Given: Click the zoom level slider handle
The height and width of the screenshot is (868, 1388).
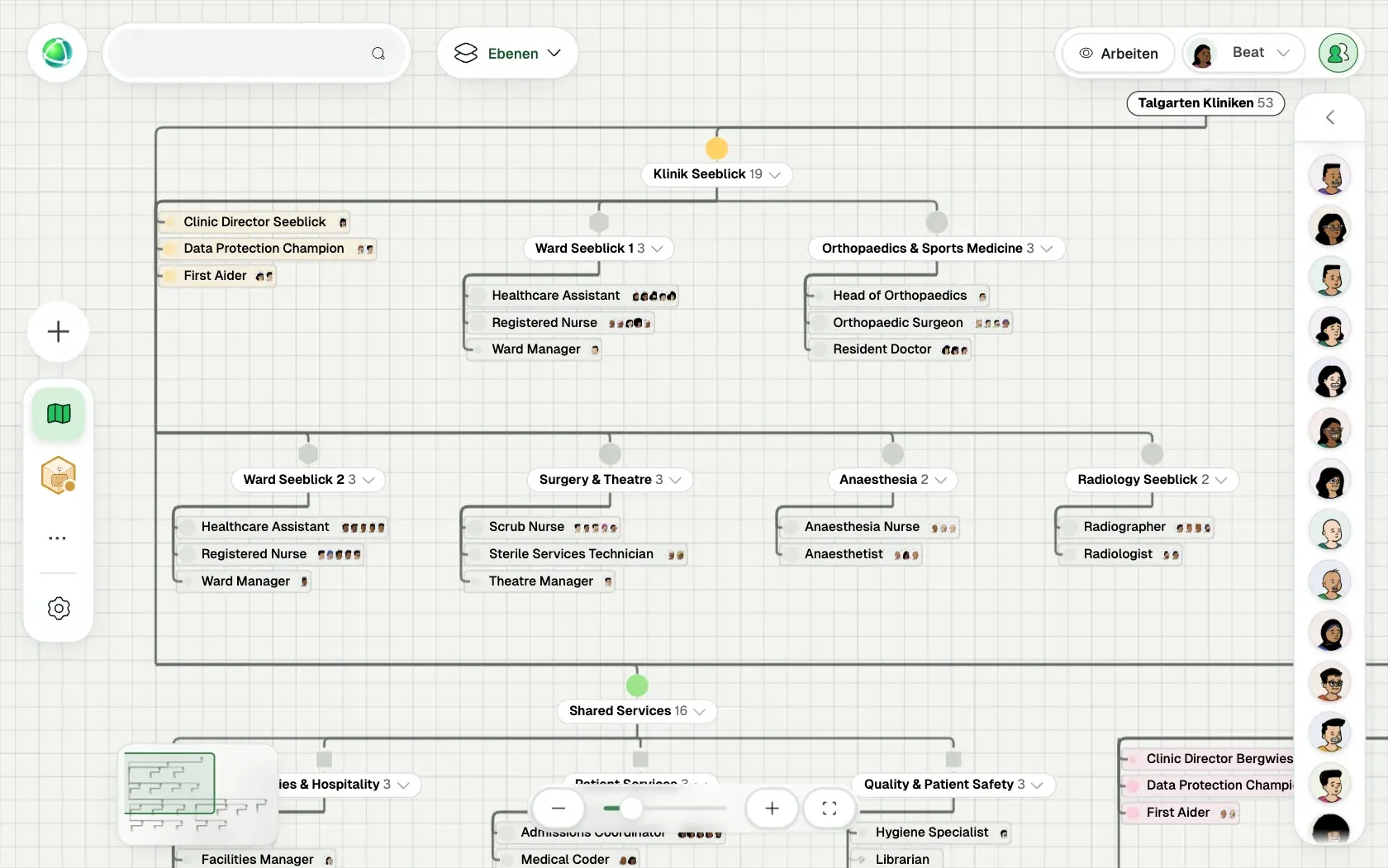Looking at the screenshot, I should tap(631, 809).
